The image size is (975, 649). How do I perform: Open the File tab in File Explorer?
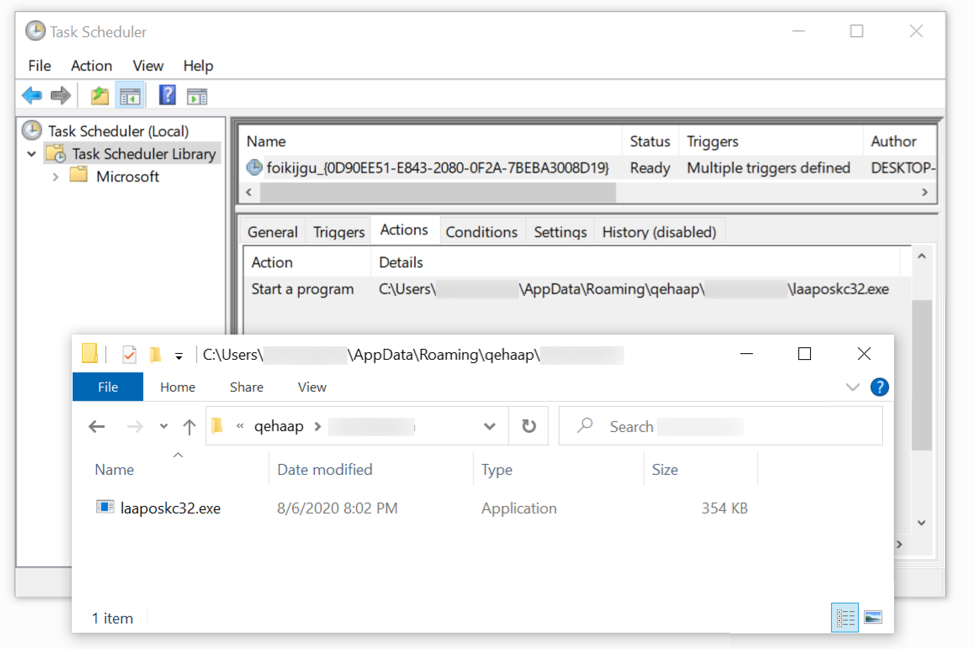pyautogui.click(x=108, y=387)
